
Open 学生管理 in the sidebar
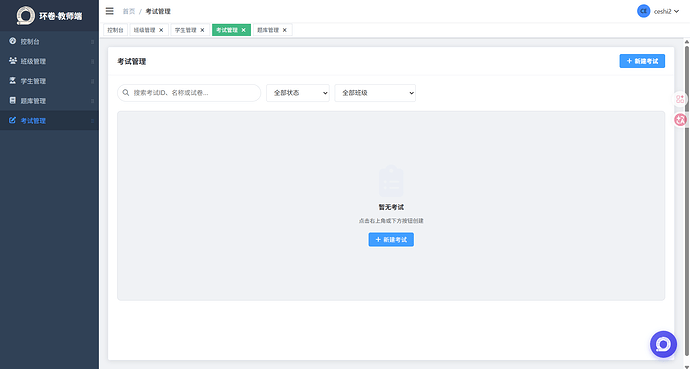click(x=49, y=81)
